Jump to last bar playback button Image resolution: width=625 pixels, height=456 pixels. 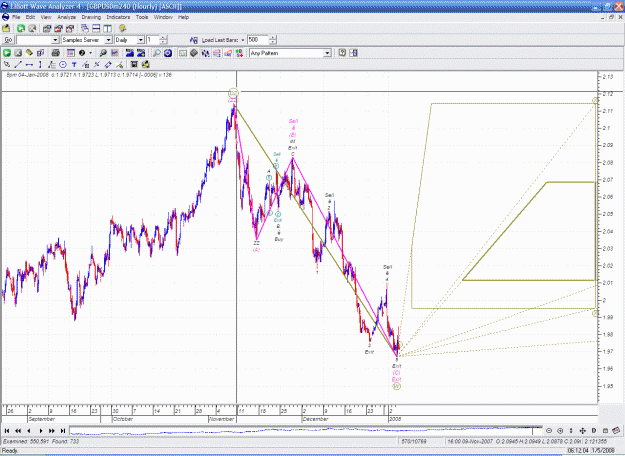coord(63,430)
